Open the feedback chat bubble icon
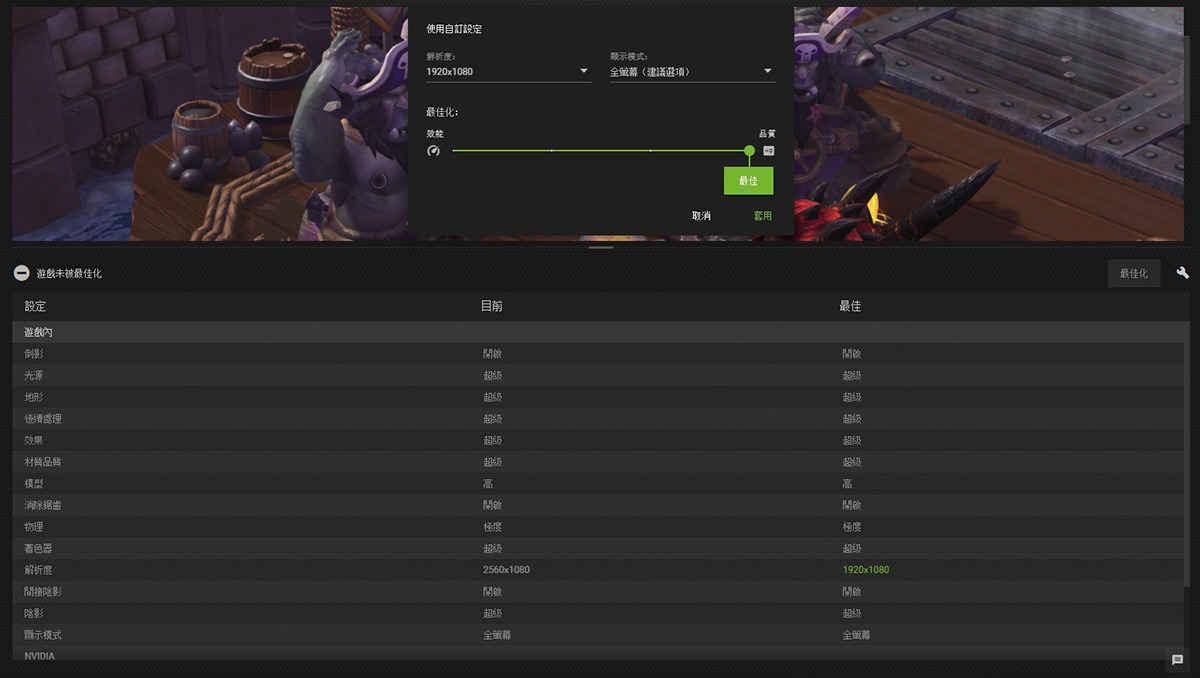This screenshot has width=1200, height=678. click(x=1177, y=660)
